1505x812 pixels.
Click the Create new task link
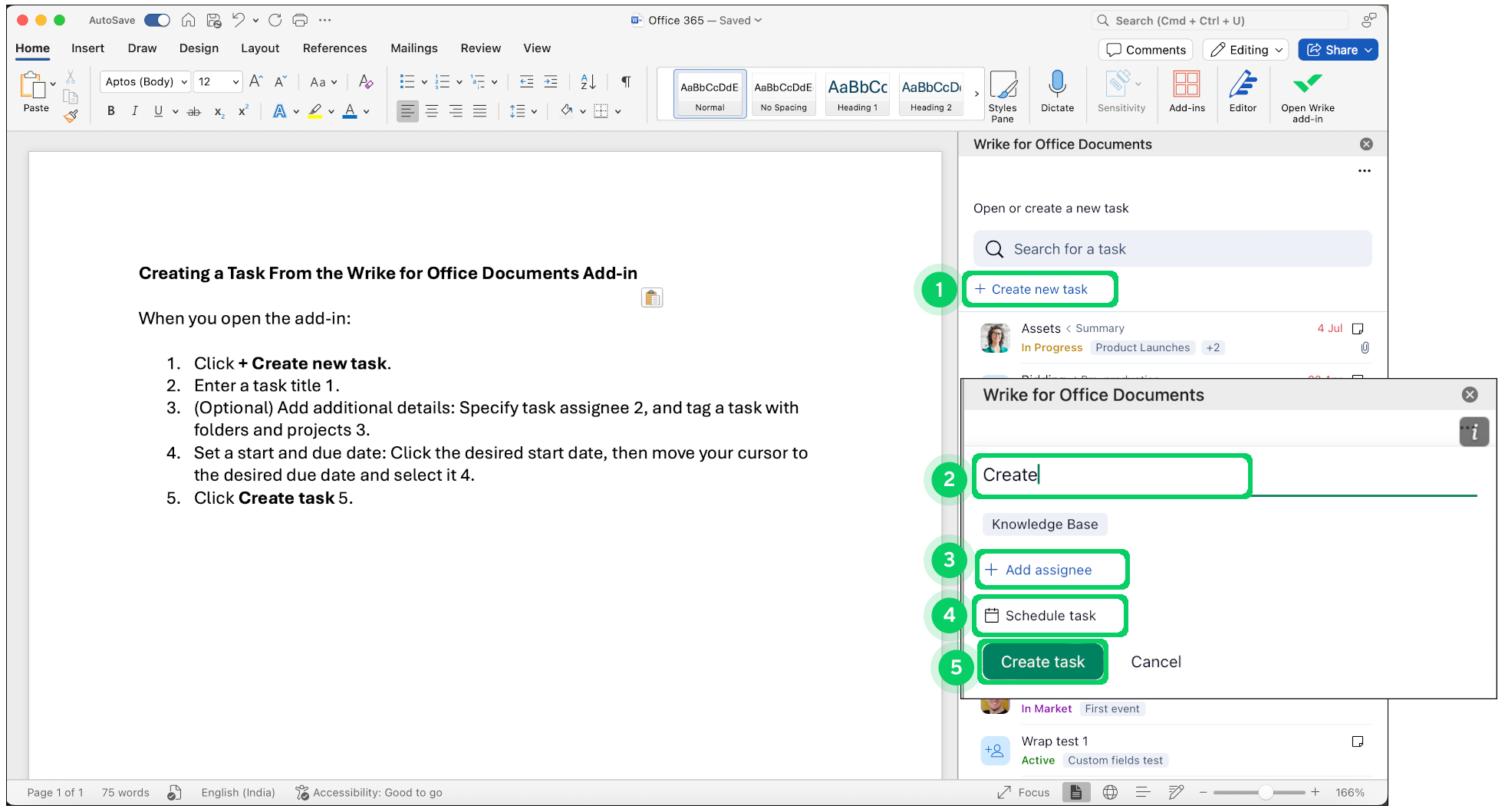point(1039,289)
